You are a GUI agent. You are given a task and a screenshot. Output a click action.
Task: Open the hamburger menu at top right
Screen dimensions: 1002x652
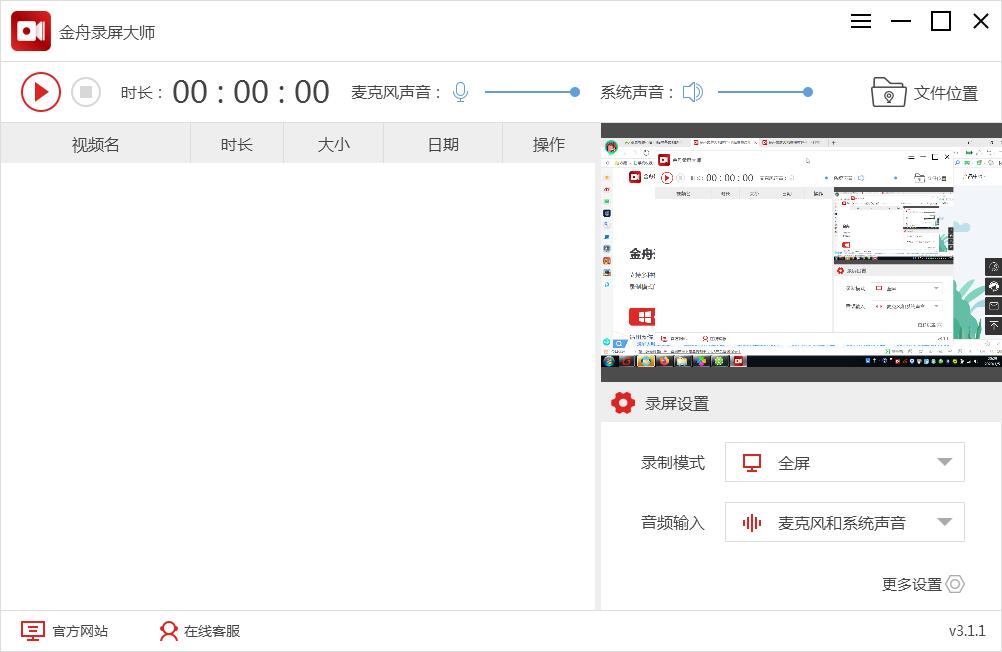860,21
